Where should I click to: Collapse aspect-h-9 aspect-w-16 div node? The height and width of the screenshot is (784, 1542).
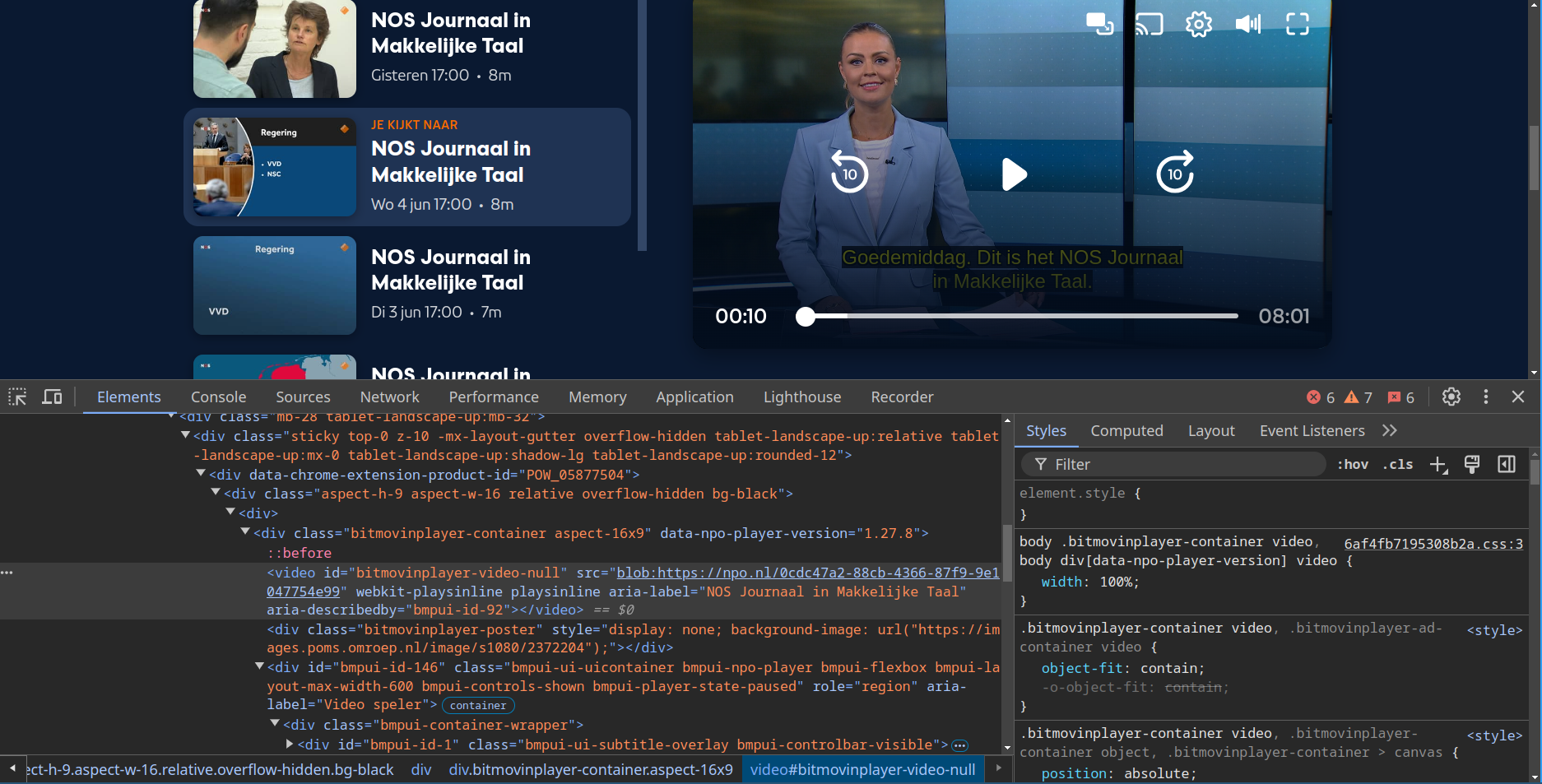tap(216, 492)
